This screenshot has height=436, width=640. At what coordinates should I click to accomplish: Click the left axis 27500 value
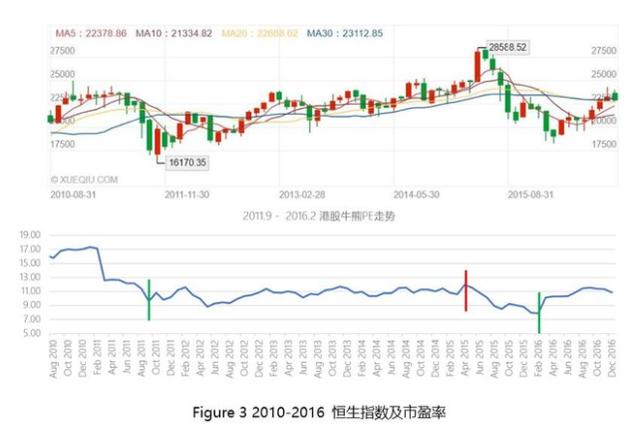(62, 51)
